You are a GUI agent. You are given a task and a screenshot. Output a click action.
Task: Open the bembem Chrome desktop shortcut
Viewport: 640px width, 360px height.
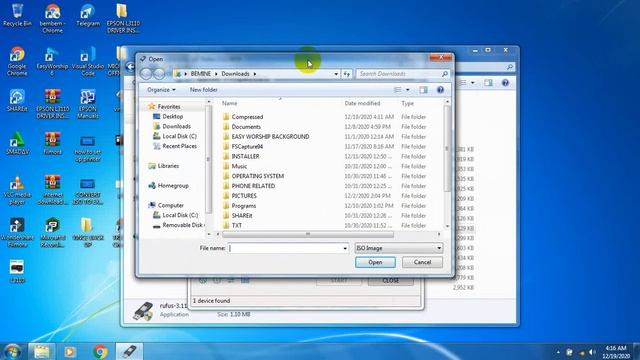tap(52, 18)
